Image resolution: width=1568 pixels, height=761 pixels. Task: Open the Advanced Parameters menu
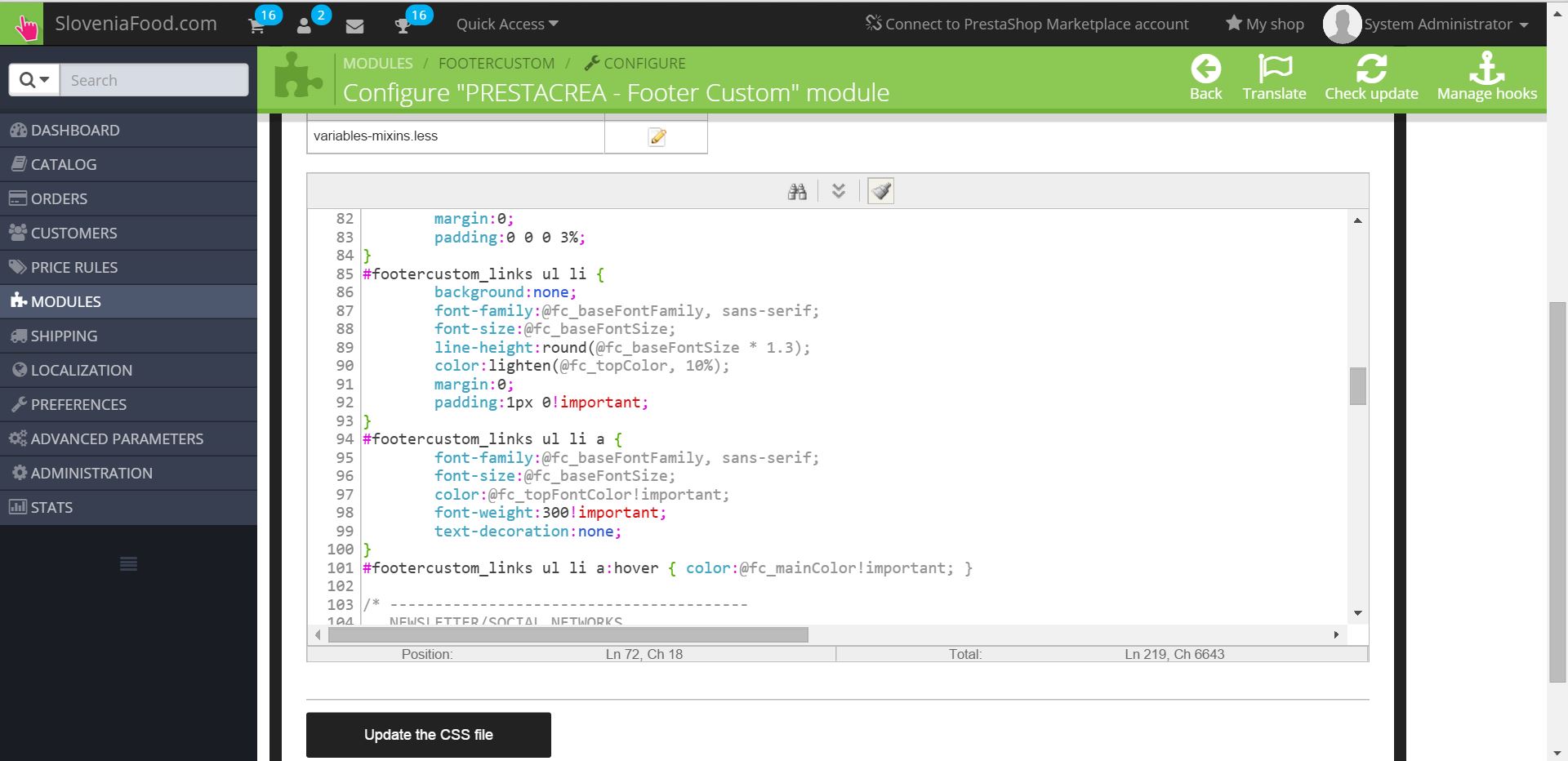(128, 438)
